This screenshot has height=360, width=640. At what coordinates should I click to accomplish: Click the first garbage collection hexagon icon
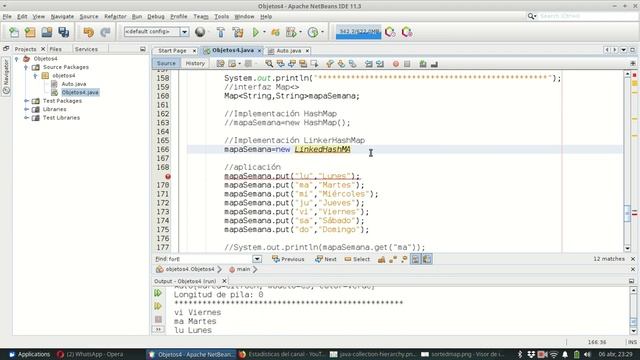[x=390, y=32]
